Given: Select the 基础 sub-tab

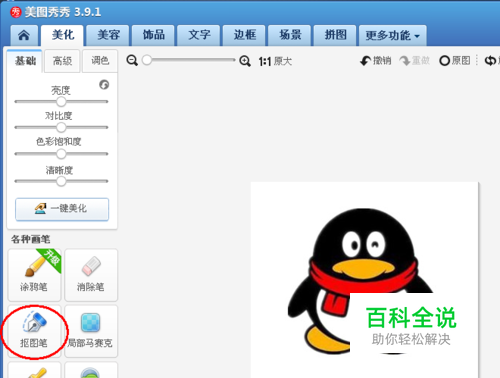Looking at the screenshot, I should click(x=25, y=61).
